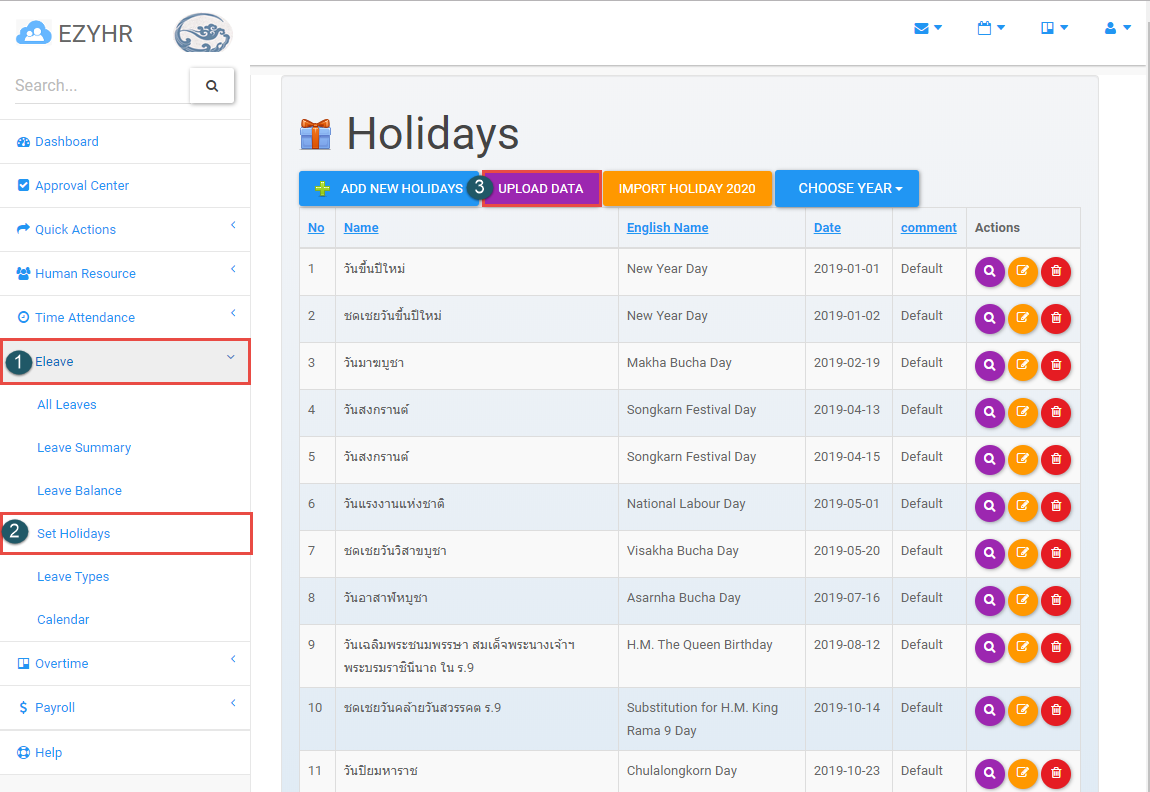Click the search magnifier beside the search box

pyautogui.click(x=211, y=86)
